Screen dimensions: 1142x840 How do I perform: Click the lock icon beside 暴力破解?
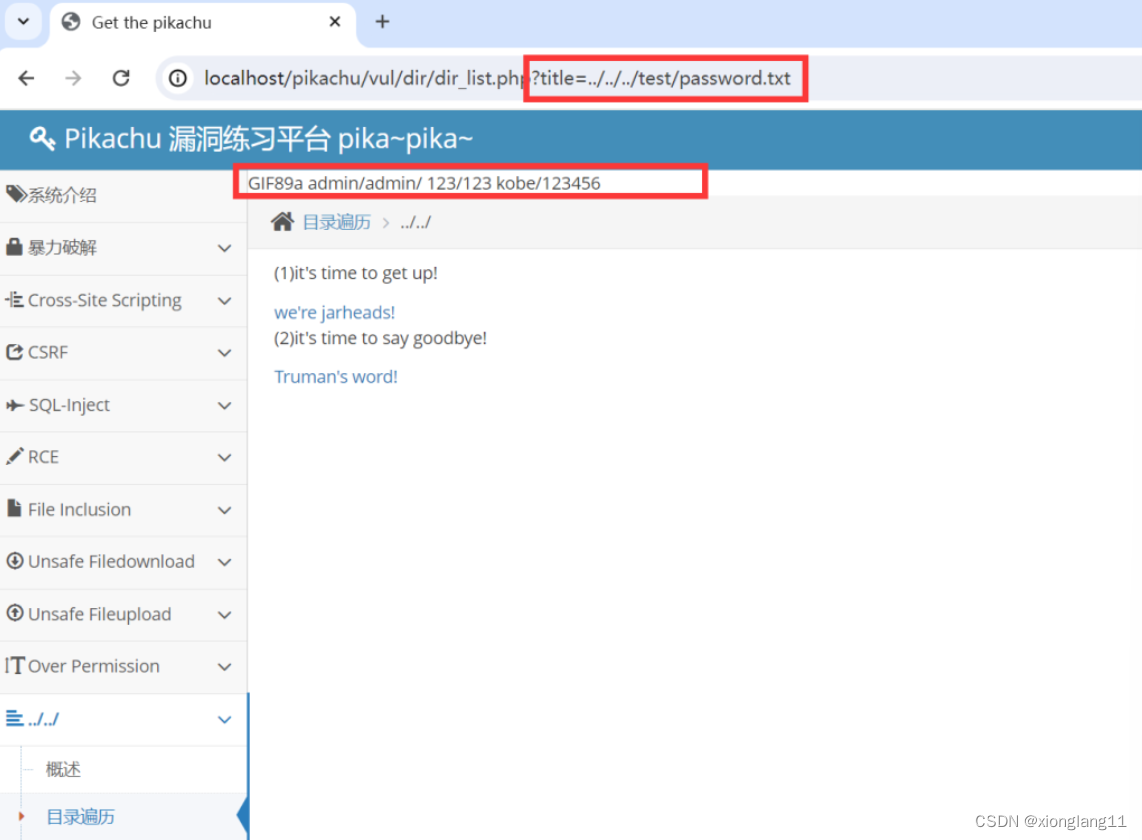14,246
